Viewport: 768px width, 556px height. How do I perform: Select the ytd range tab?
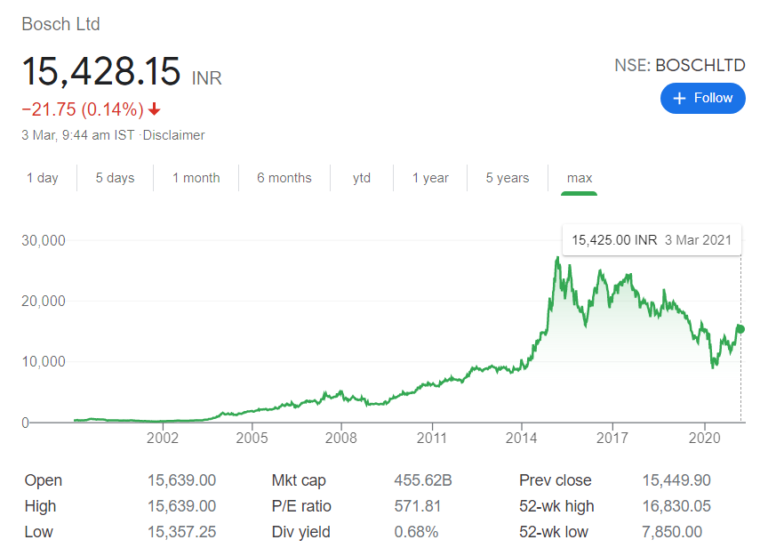click(361, 178)
